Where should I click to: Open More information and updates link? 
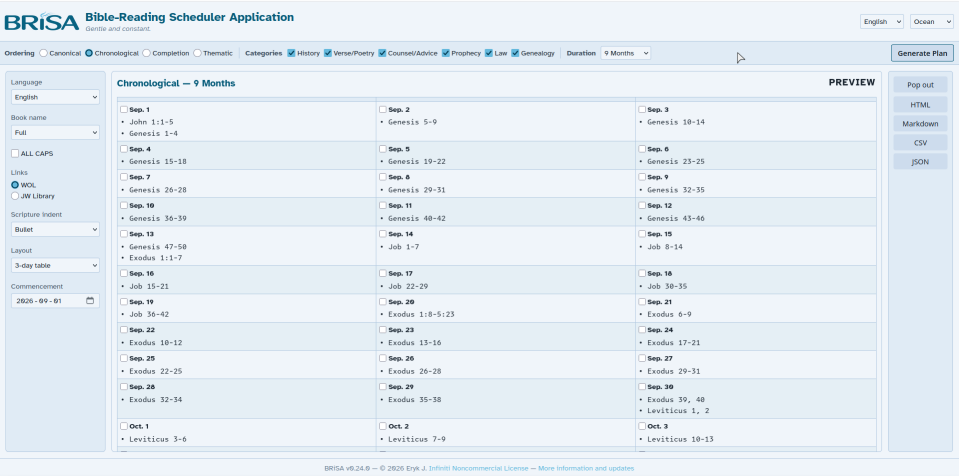click(586, 469)
